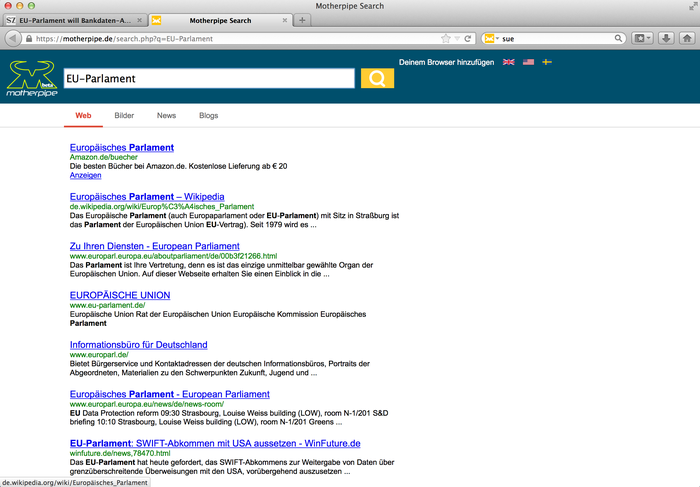Click the Deinem Browser hinzufügen link
Screen dimensions: 700x487
pos(446,62)
